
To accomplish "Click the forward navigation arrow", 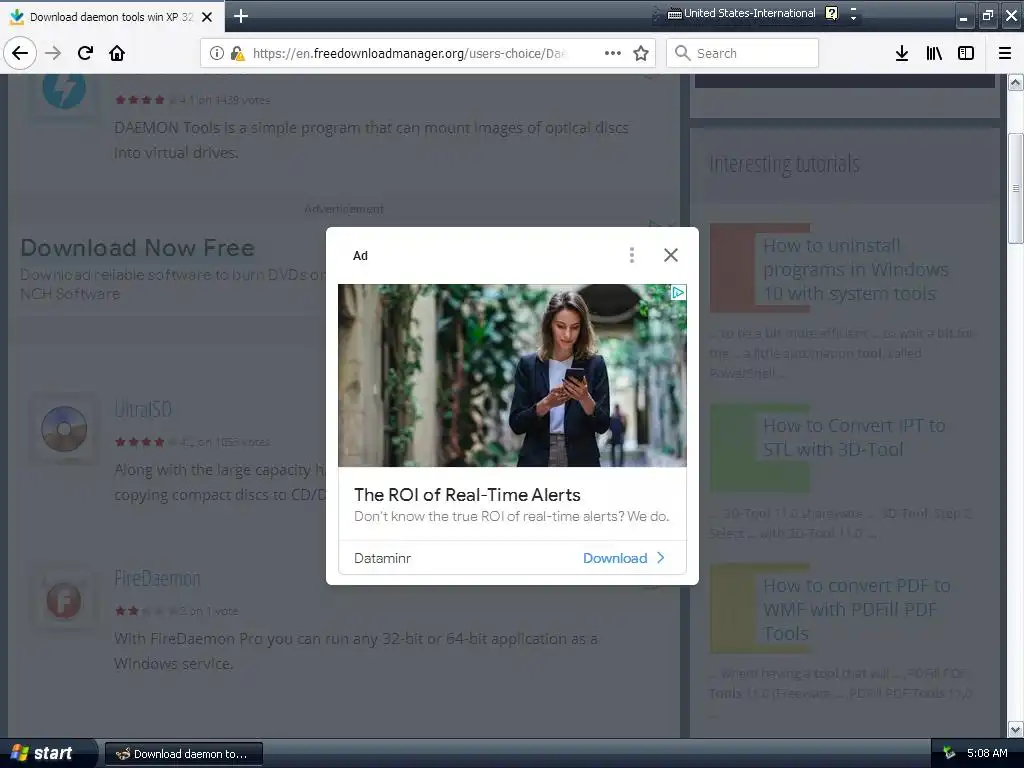I will click(53, 53).
